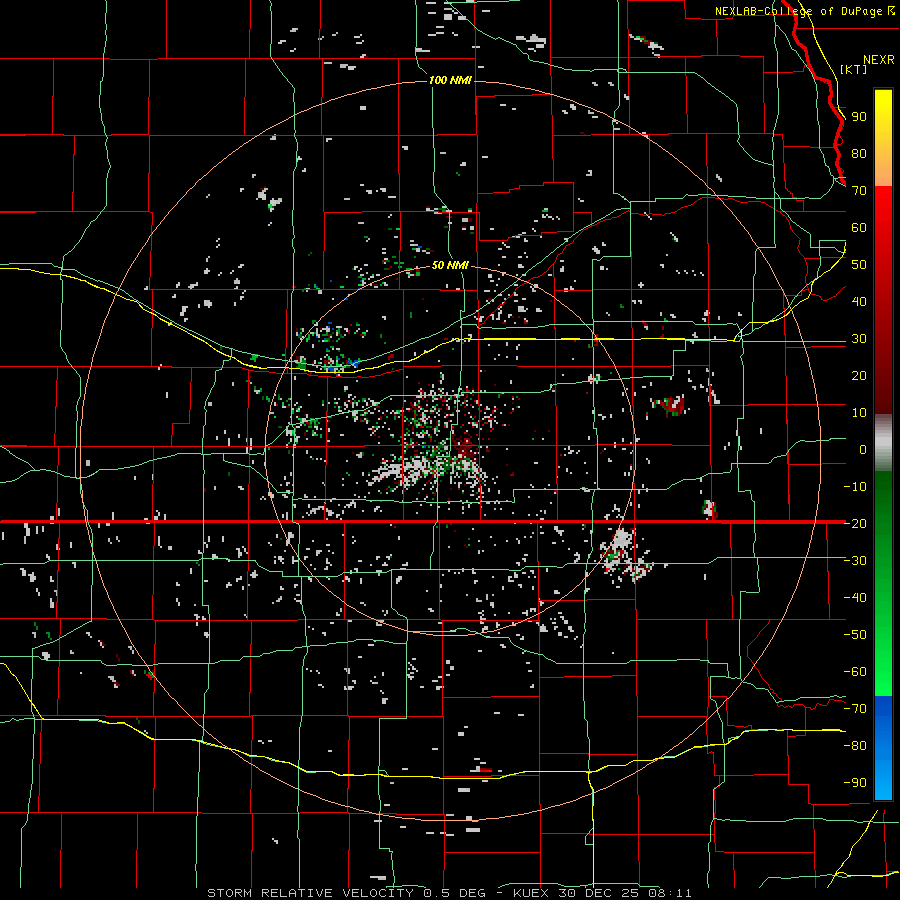Click the "100 NMI" range ring label
Viewport: 900px width, 900px height.
450,80
